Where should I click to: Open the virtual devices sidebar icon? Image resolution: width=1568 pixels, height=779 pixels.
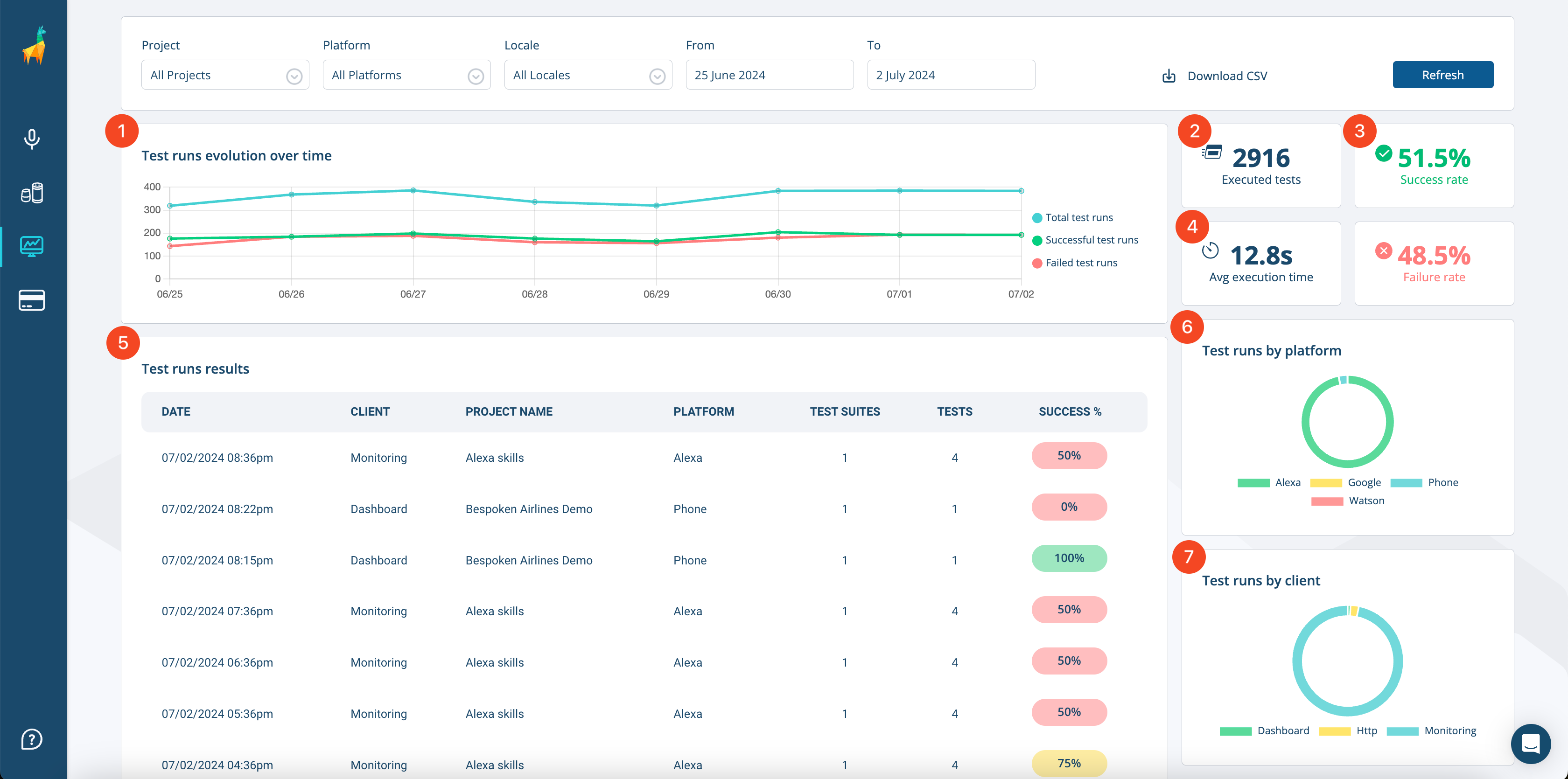pyautogui.click(x=32, y=193)
